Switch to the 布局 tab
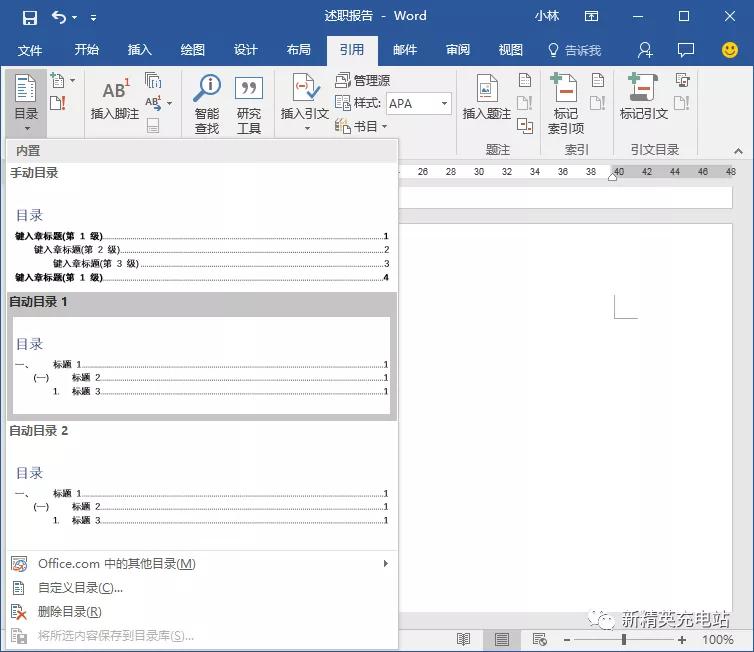 299,50
